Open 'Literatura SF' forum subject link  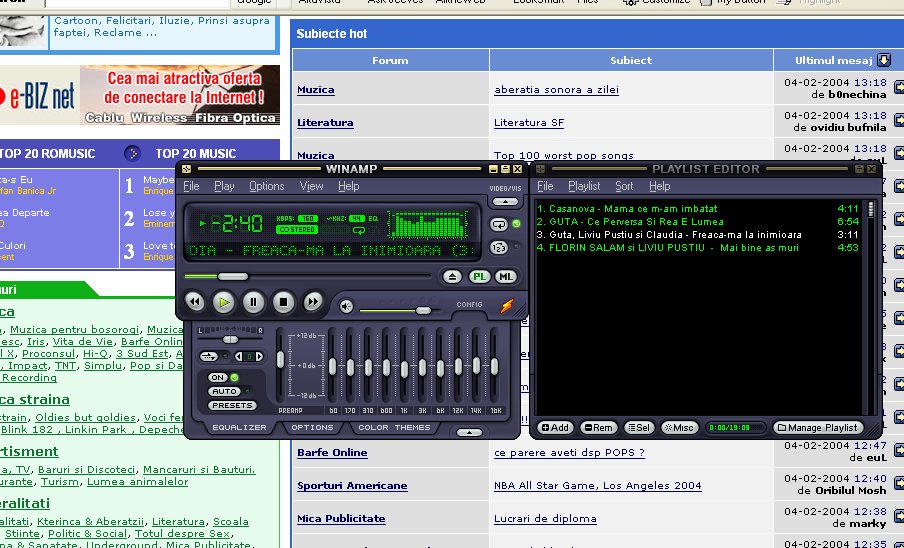point(529,123)
